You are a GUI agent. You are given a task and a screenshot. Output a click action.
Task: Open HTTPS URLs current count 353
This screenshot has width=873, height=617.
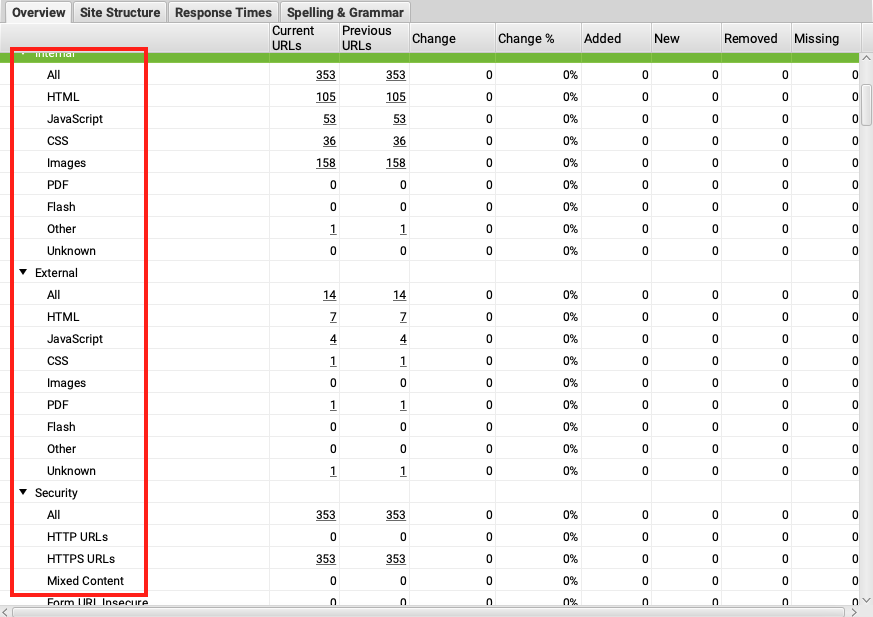pyautogui.click(x=326, y=559)
